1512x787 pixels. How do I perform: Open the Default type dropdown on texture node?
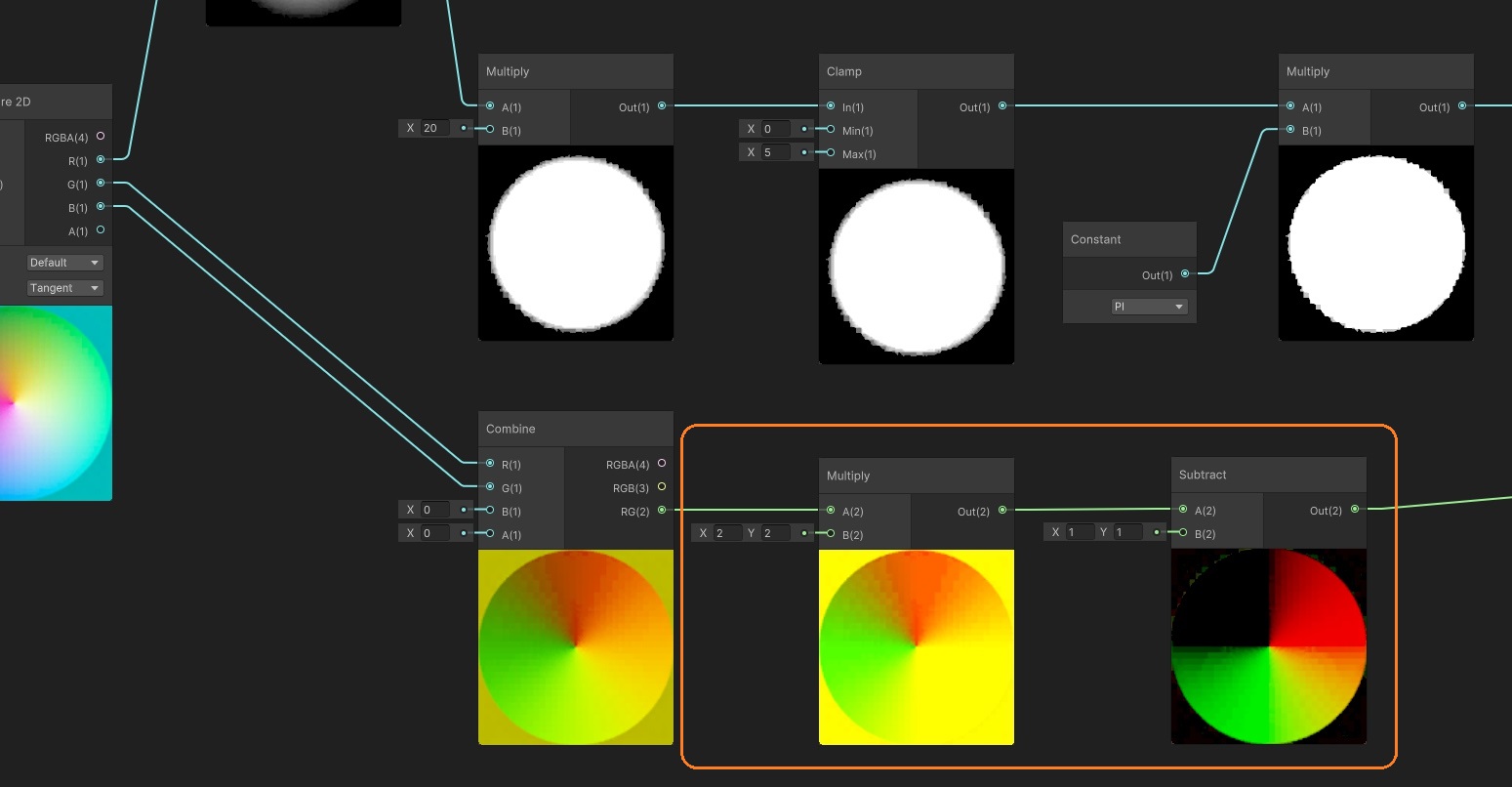[x=64, y=263]
